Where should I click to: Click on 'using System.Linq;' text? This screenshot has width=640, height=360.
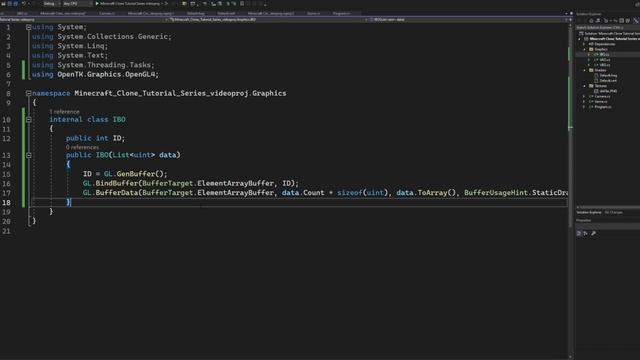click(70, 46)
